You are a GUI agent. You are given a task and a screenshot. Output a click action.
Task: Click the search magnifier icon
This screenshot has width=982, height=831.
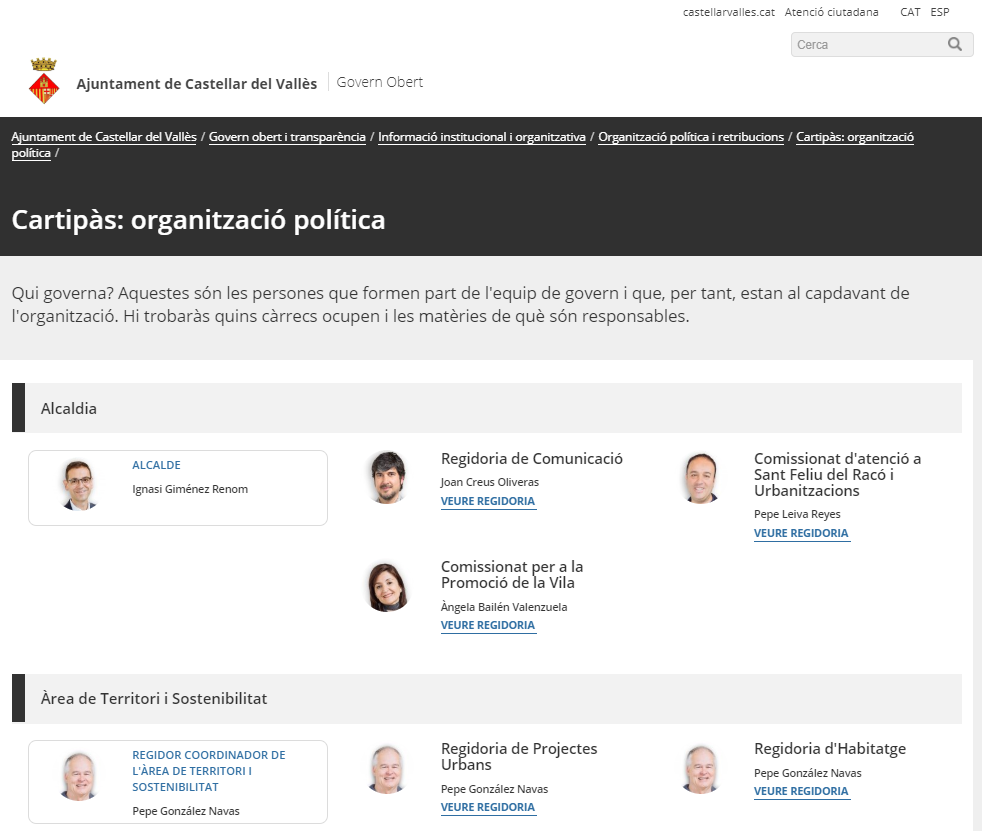[954, 44]
